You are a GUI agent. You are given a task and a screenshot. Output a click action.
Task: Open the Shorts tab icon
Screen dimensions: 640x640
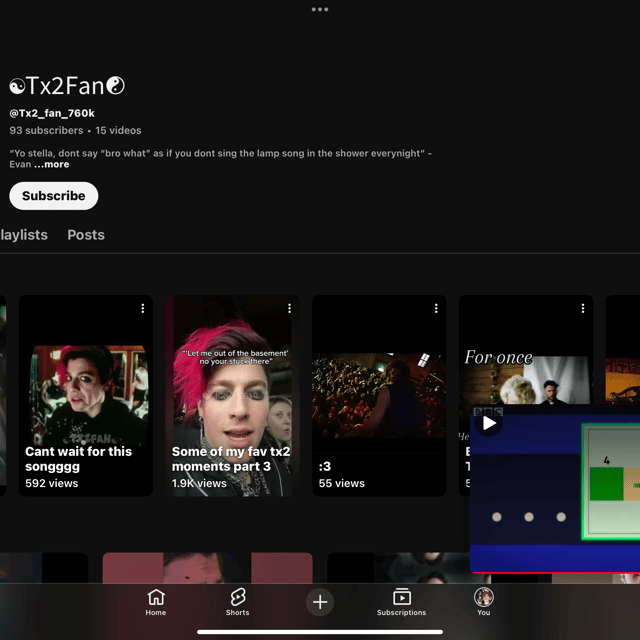pyautogui.click(x=238, y=597)
